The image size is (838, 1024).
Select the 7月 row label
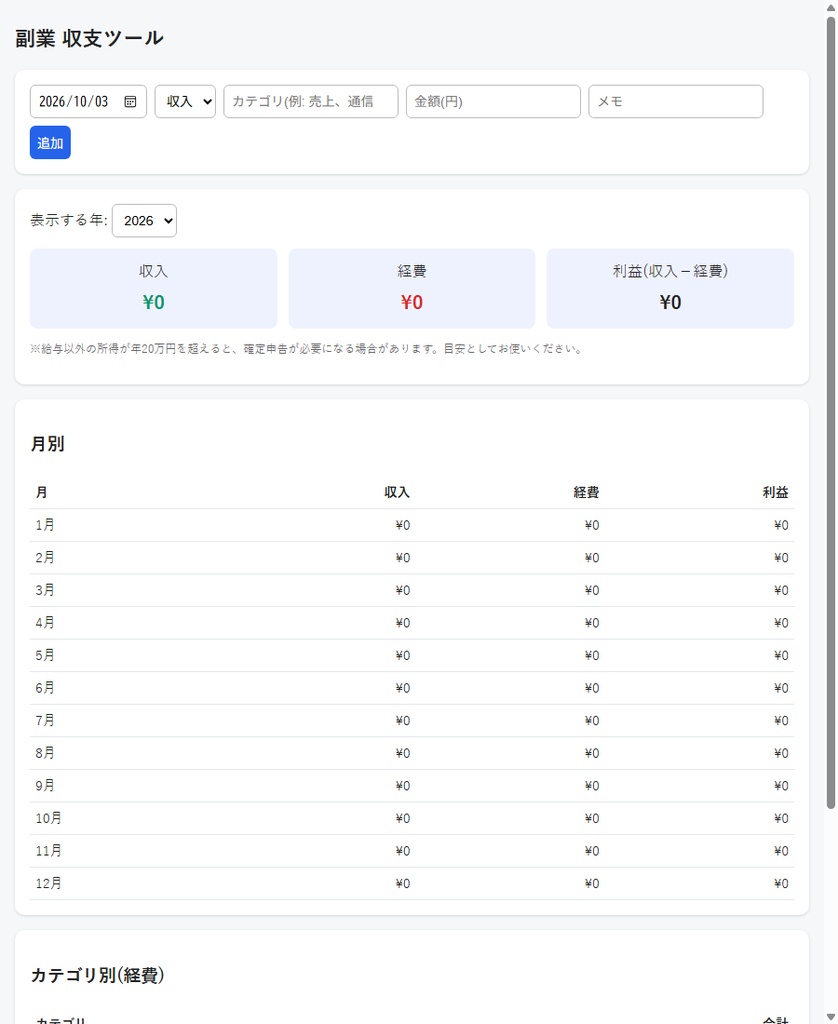pos(45,721)
